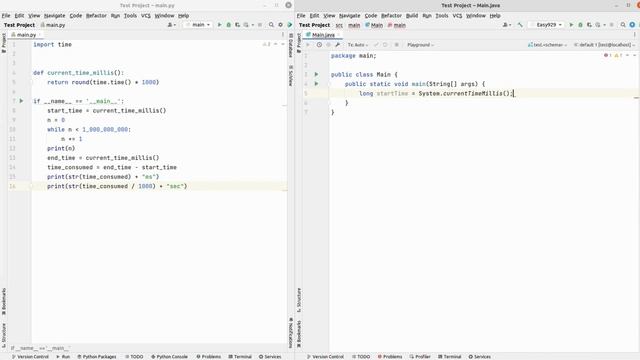Open user account icon in Main.java window
The image size is (640, 360).
tap(507, 25)
